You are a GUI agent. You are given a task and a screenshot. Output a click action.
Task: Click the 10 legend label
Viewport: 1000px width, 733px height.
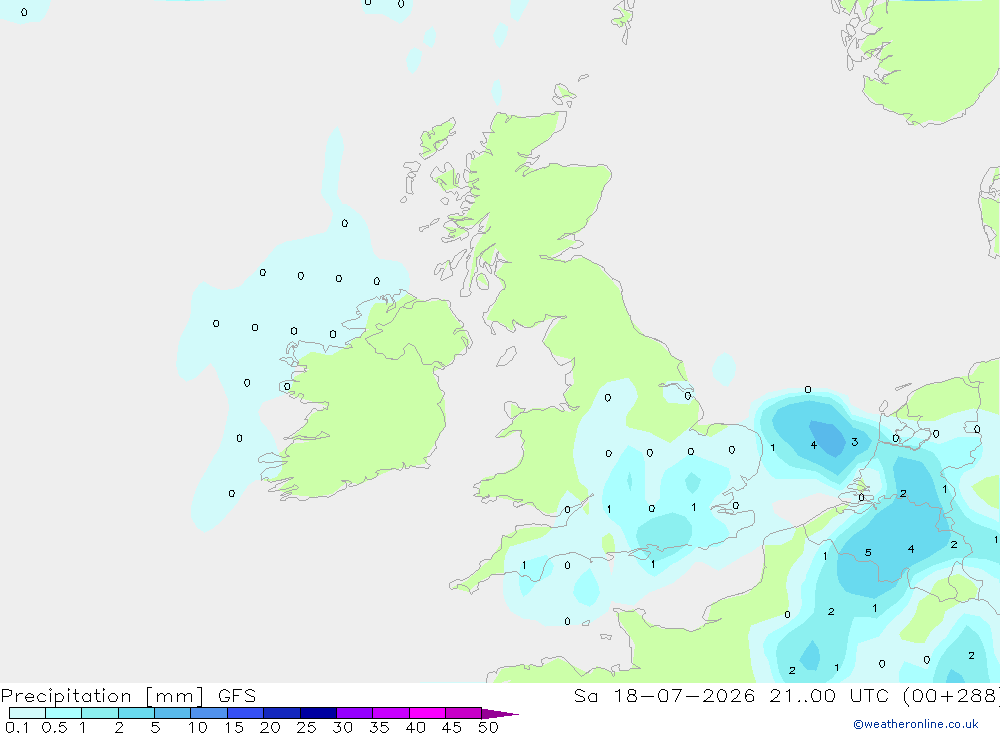(x=198, y=727)
